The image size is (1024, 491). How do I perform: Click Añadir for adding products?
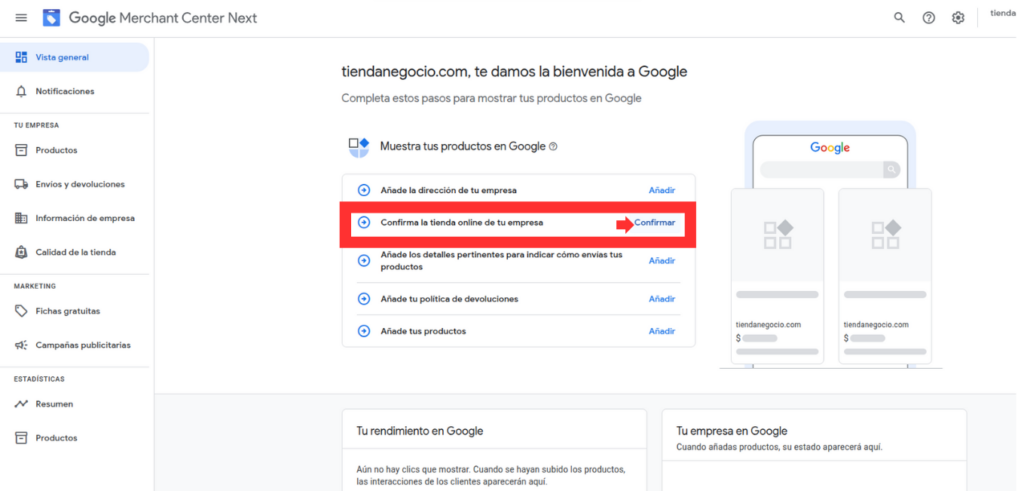pyautogui.click(x=662, y=331)
